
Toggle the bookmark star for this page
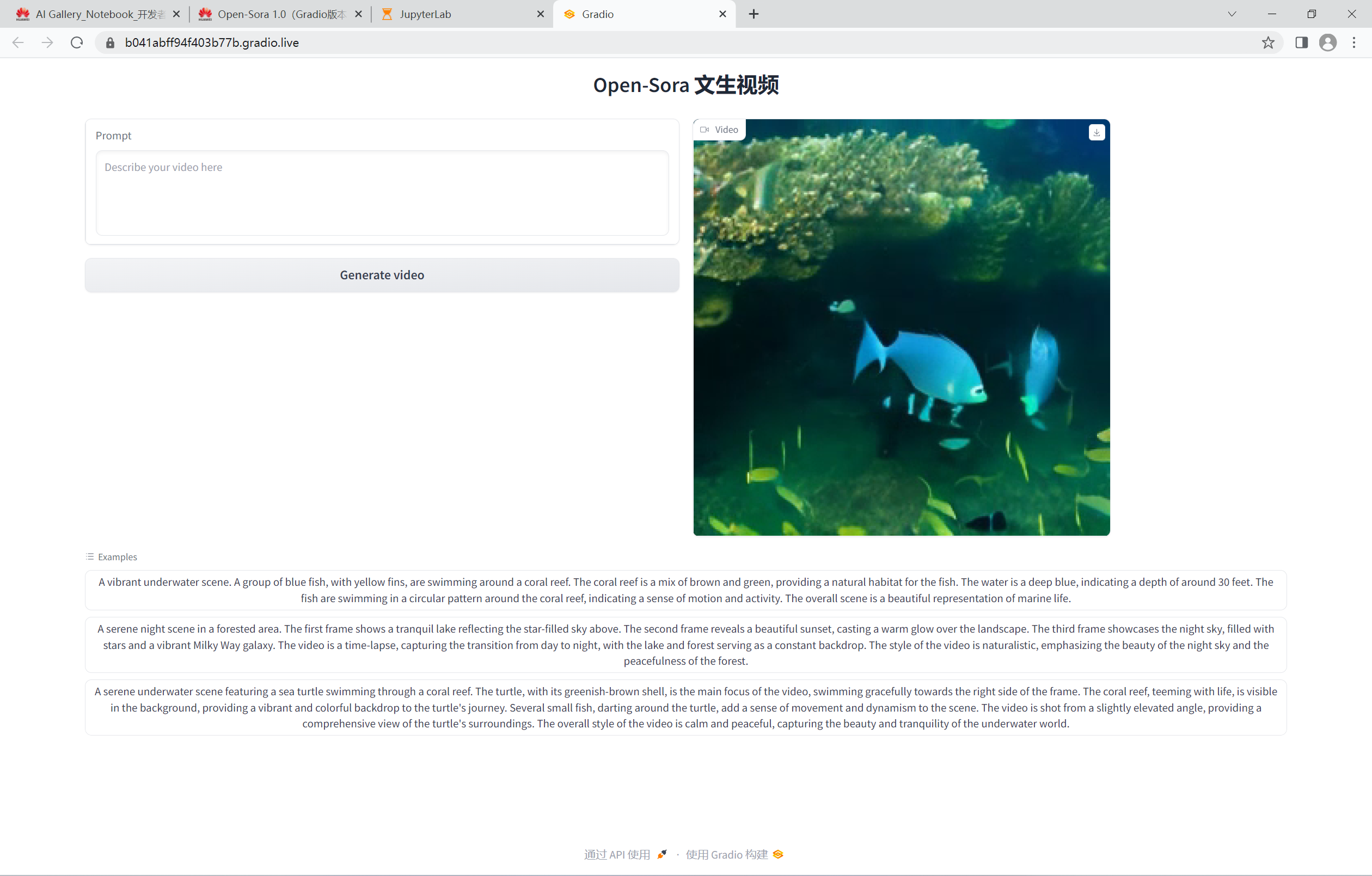click(1269, 42)
